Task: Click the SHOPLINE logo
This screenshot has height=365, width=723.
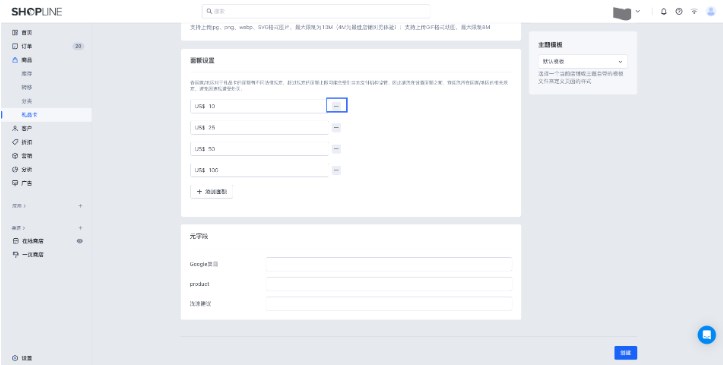Action: (37, 12)
